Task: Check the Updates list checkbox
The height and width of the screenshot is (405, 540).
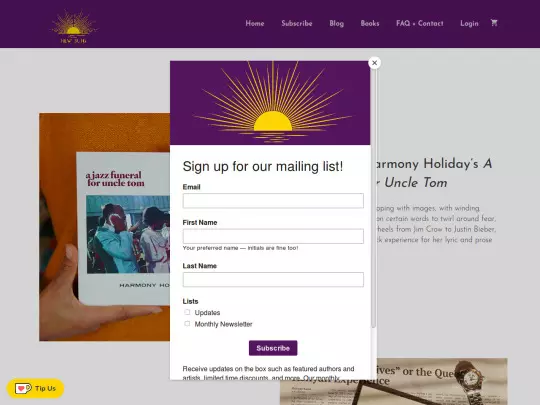Action: (187, 312)
